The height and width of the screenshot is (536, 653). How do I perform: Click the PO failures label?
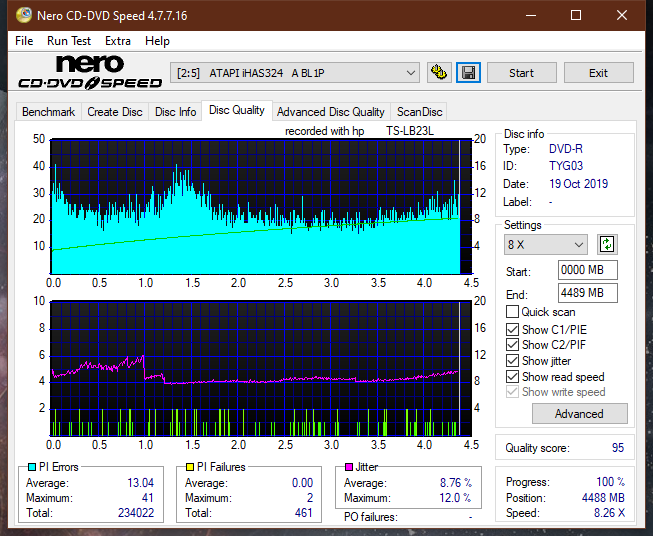[371, 517]
